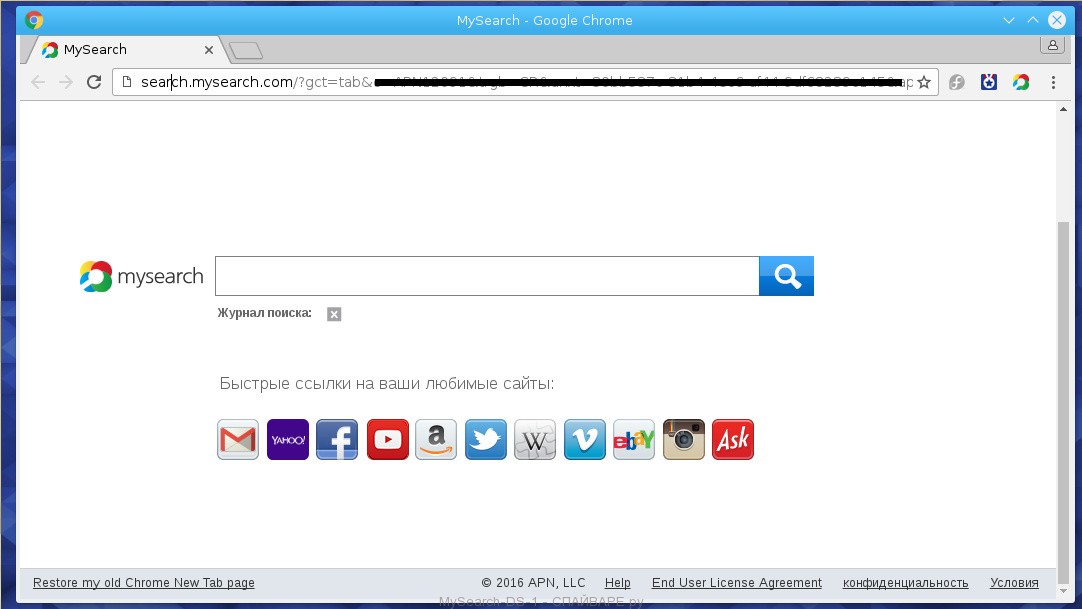Bookmark this page with the star icon
The height and width of the screenshot is (609, 1082).
924,82
